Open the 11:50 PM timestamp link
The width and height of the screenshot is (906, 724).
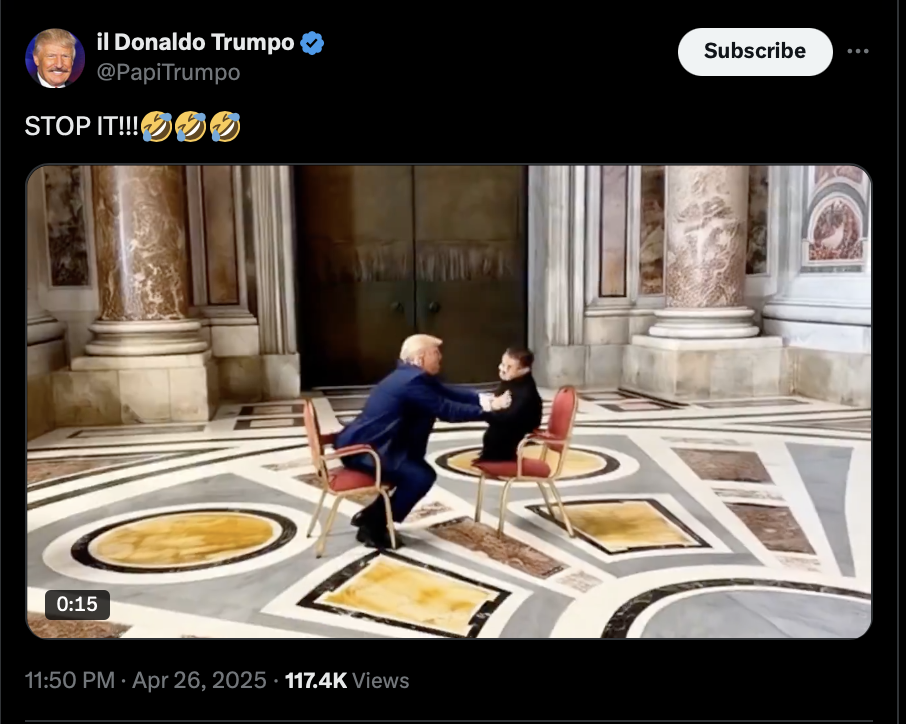(x=70, y=680)
